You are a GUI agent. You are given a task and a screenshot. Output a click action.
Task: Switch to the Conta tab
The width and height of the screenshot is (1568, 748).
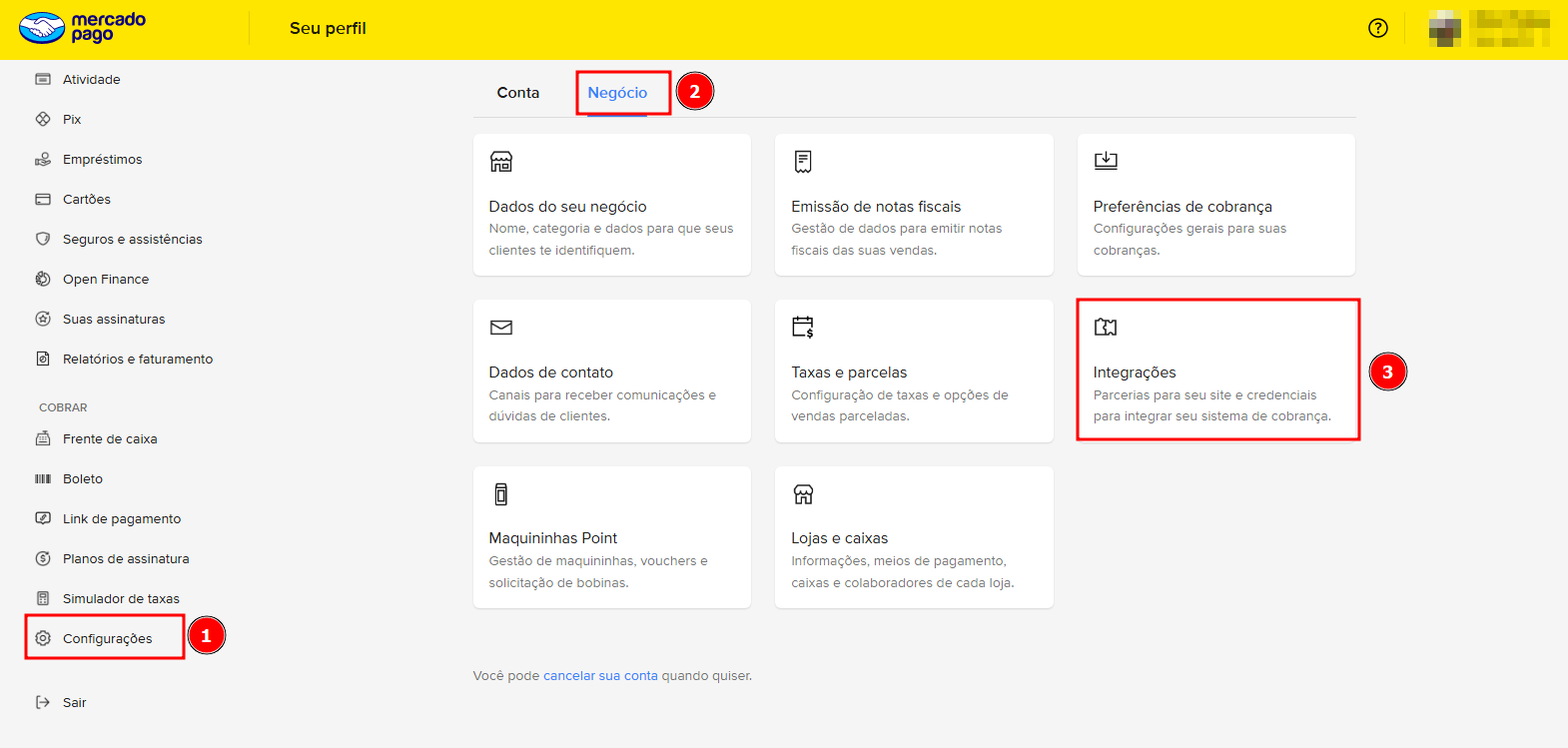tap(517, 93)
